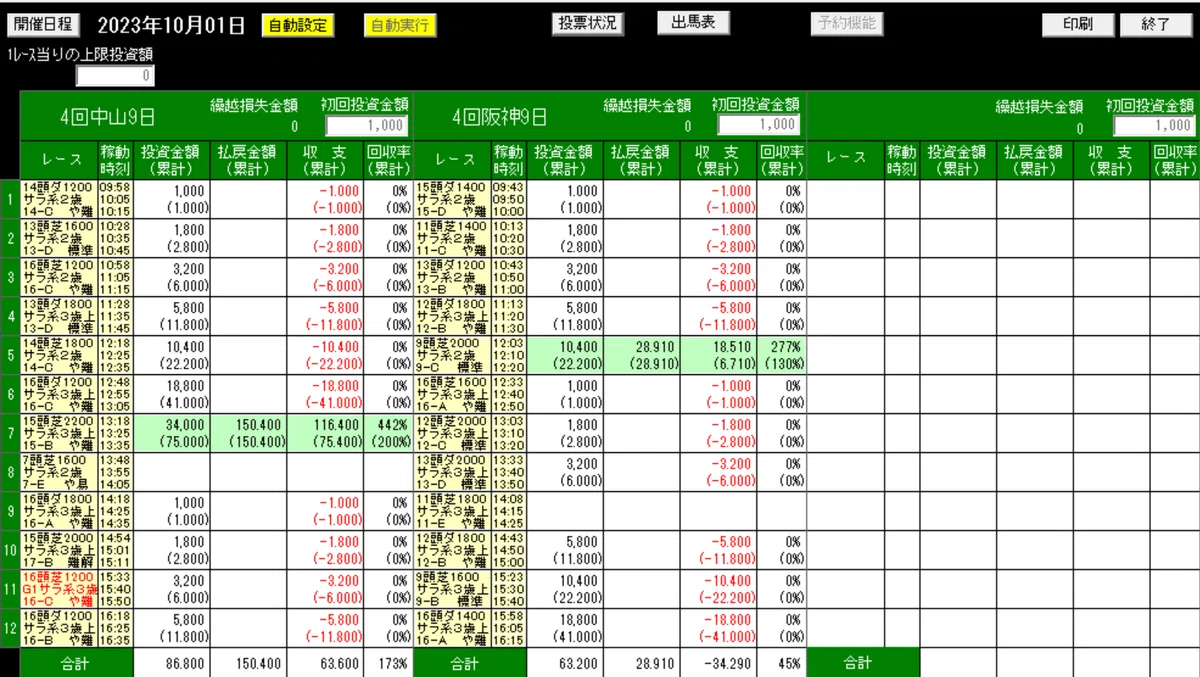The height and width of the screenshot is (677, 1200).
Task: Open Hanshin race 9 cell 11頭芝1800
Action: pos(451,511)
